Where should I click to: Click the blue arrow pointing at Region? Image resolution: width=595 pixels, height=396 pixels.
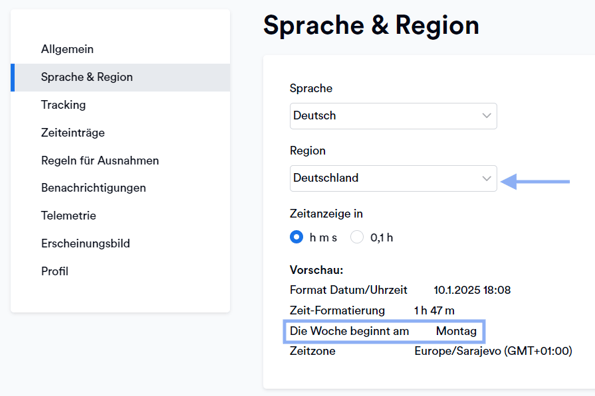pos(535,182)
